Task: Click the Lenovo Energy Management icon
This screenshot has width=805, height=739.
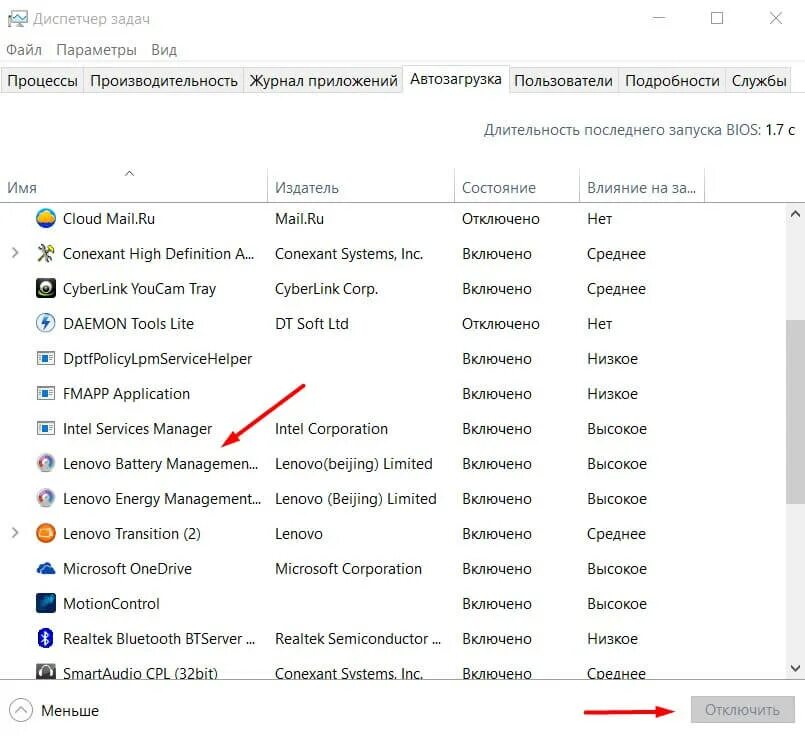Action: (46, 498)
